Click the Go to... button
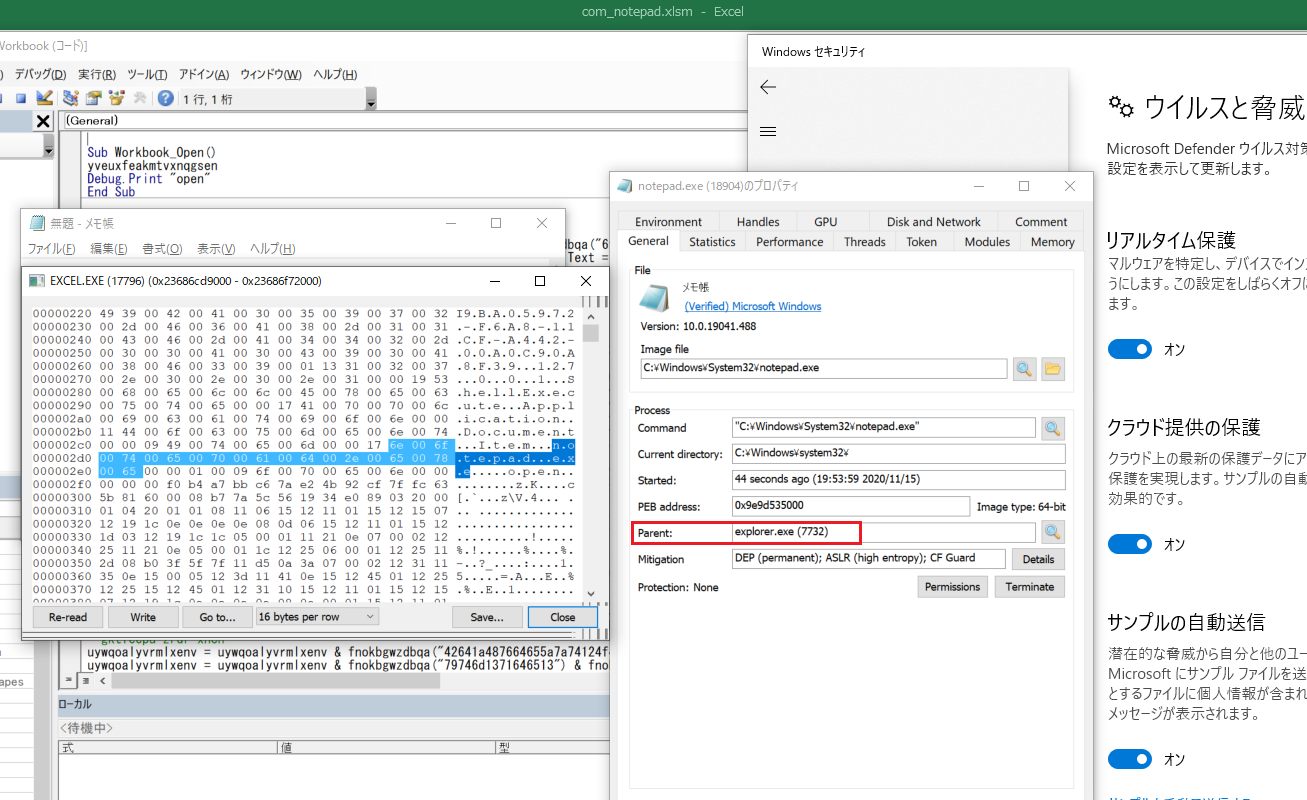Viewport: 1307px width, 800px height. click(x=218, y=617)
